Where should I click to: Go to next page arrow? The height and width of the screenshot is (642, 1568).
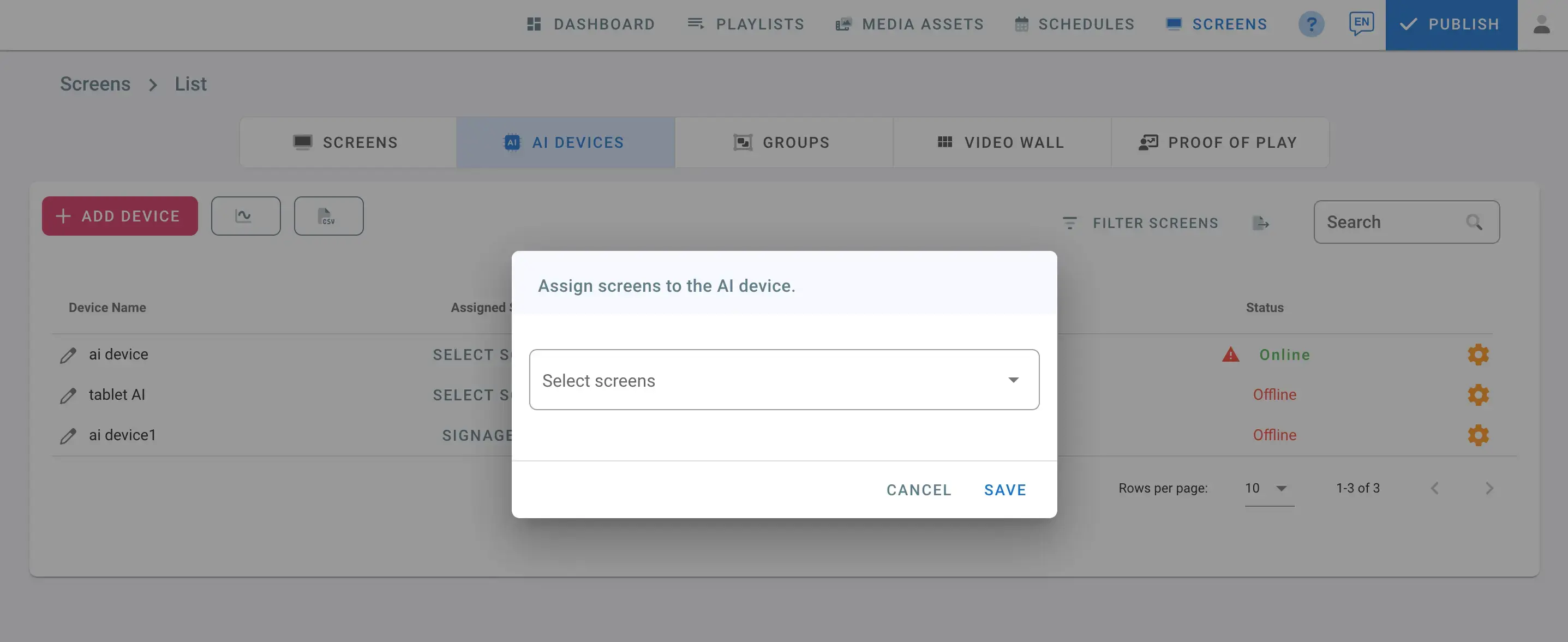point(1489,488)
